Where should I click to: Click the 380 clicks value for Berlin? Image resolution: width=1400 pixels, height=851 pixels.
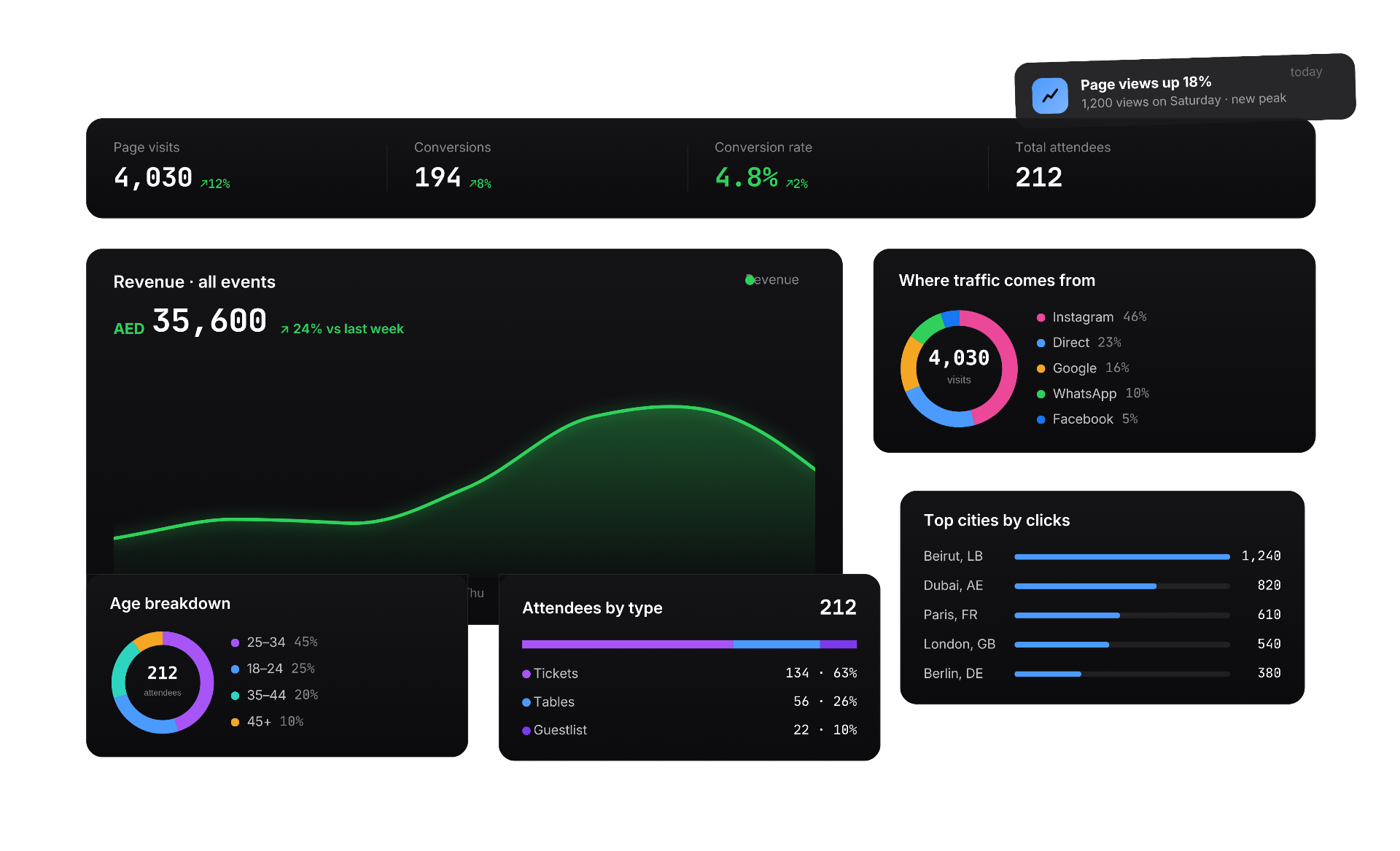1269,673
